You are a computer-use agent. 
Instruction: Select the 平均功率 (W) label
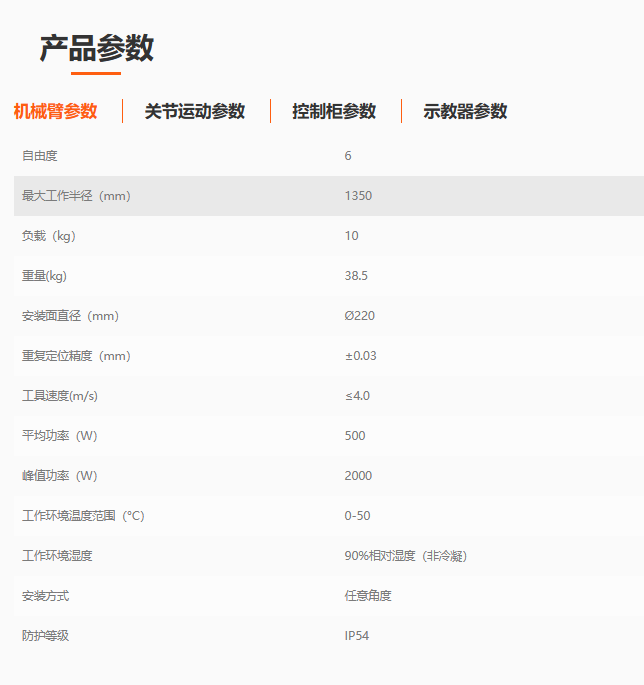click(60, 436)
